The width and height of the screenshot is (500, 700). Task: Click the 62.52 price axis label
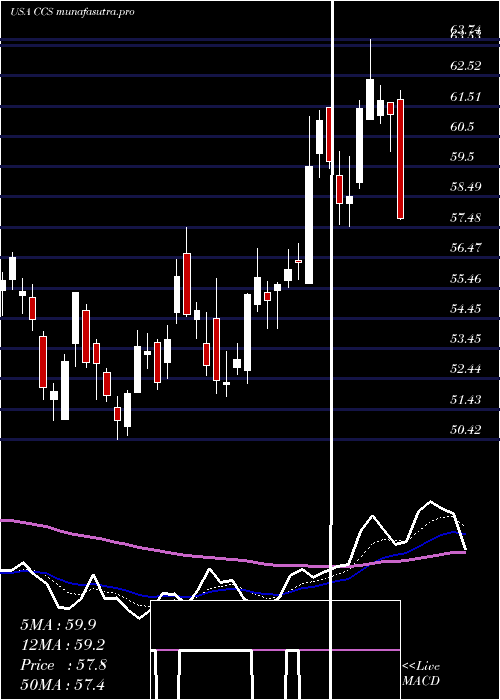point(466,66)
